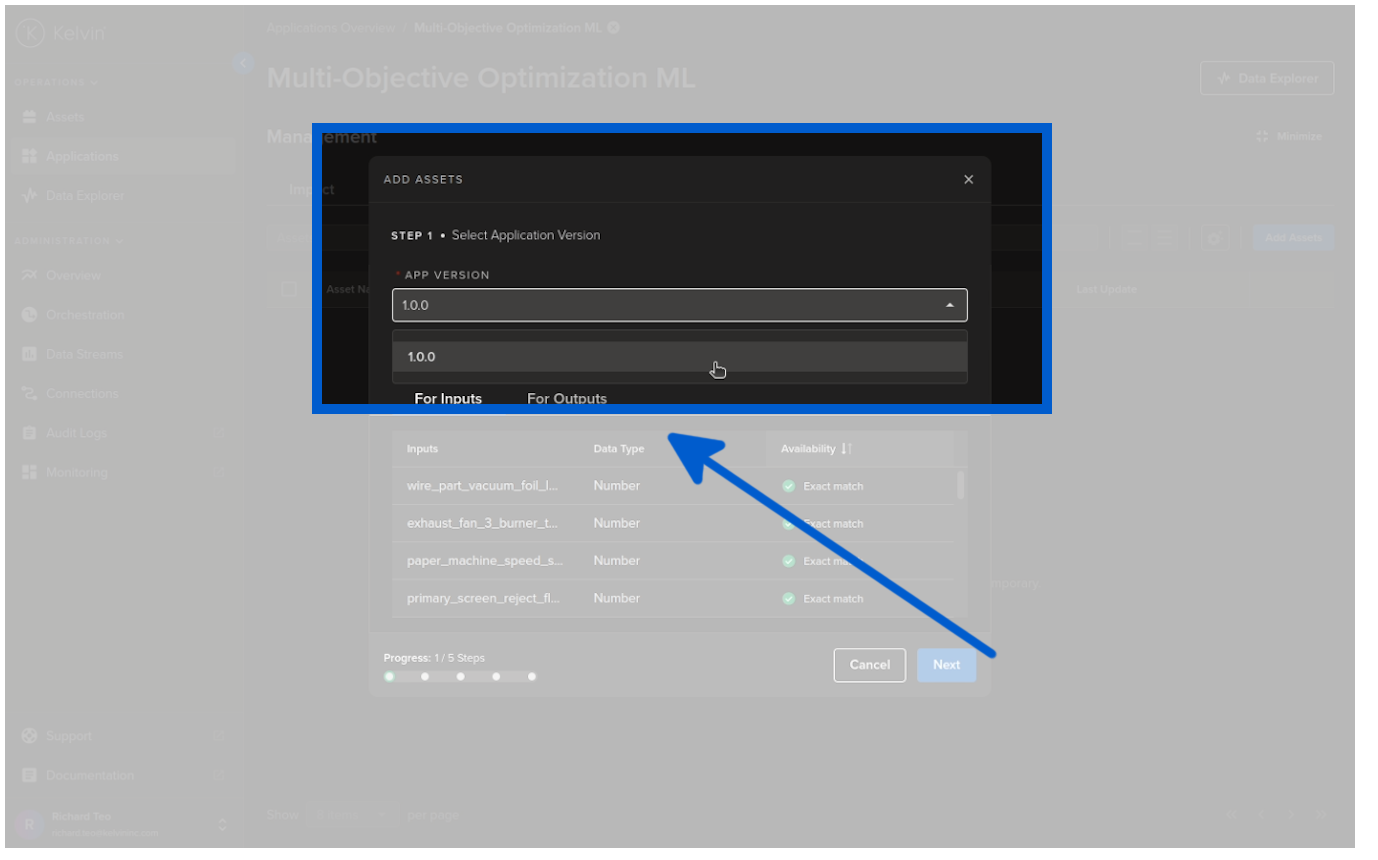1378x860 pixels.
Task: Click the inputs list vertical scrollbar
Action: (x=961, y=485)
